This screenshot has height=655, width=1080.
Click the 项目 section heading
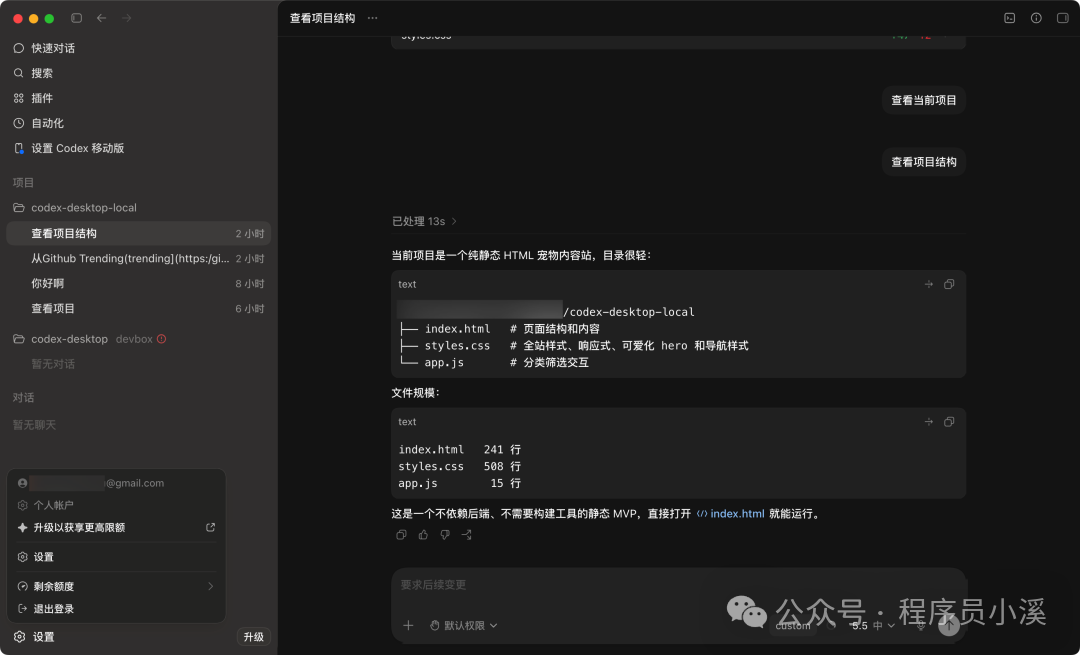point(23,183)
